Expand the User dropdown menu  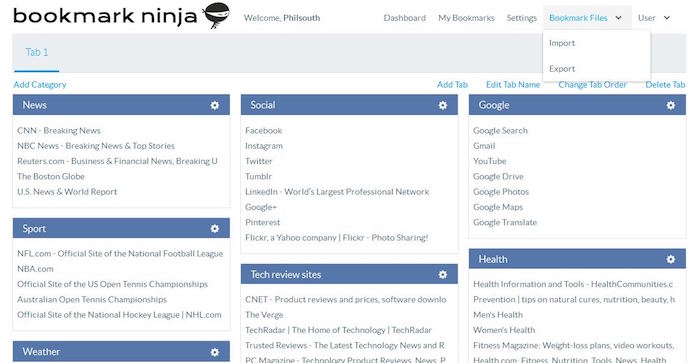click(654, 18)
